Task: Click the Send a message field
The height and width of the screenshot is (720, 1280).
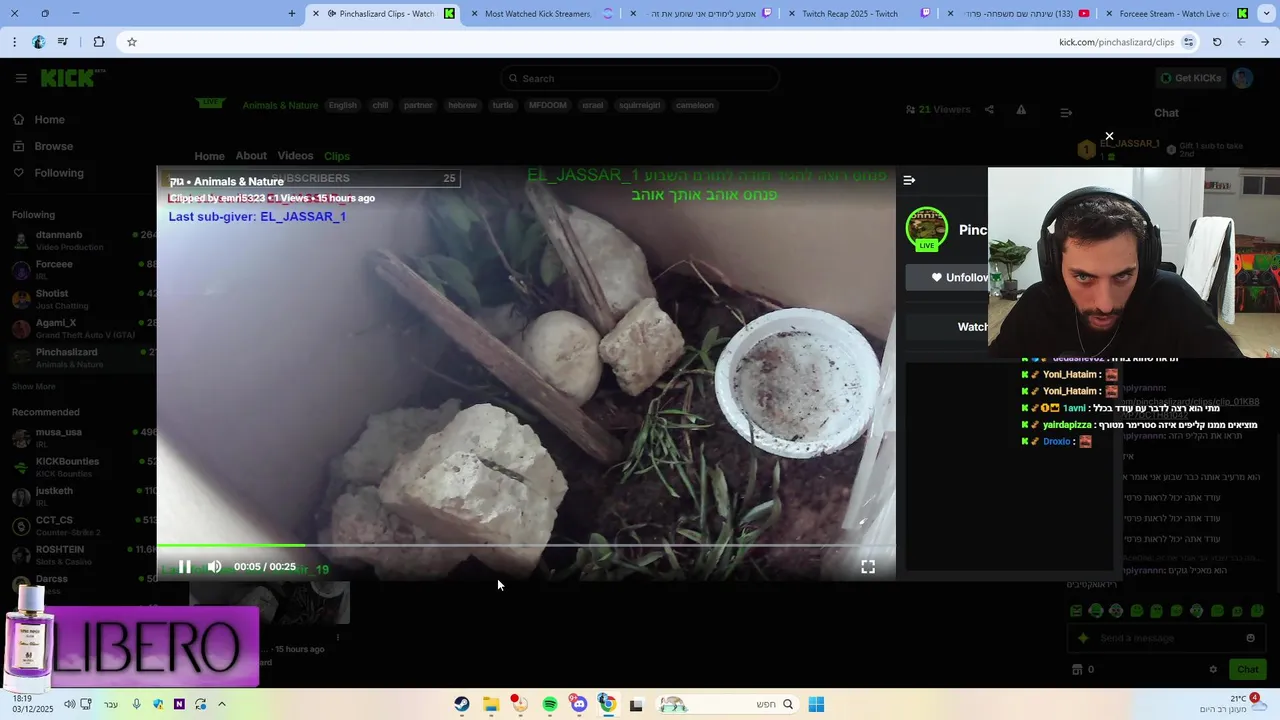Action: [1165, 638]
